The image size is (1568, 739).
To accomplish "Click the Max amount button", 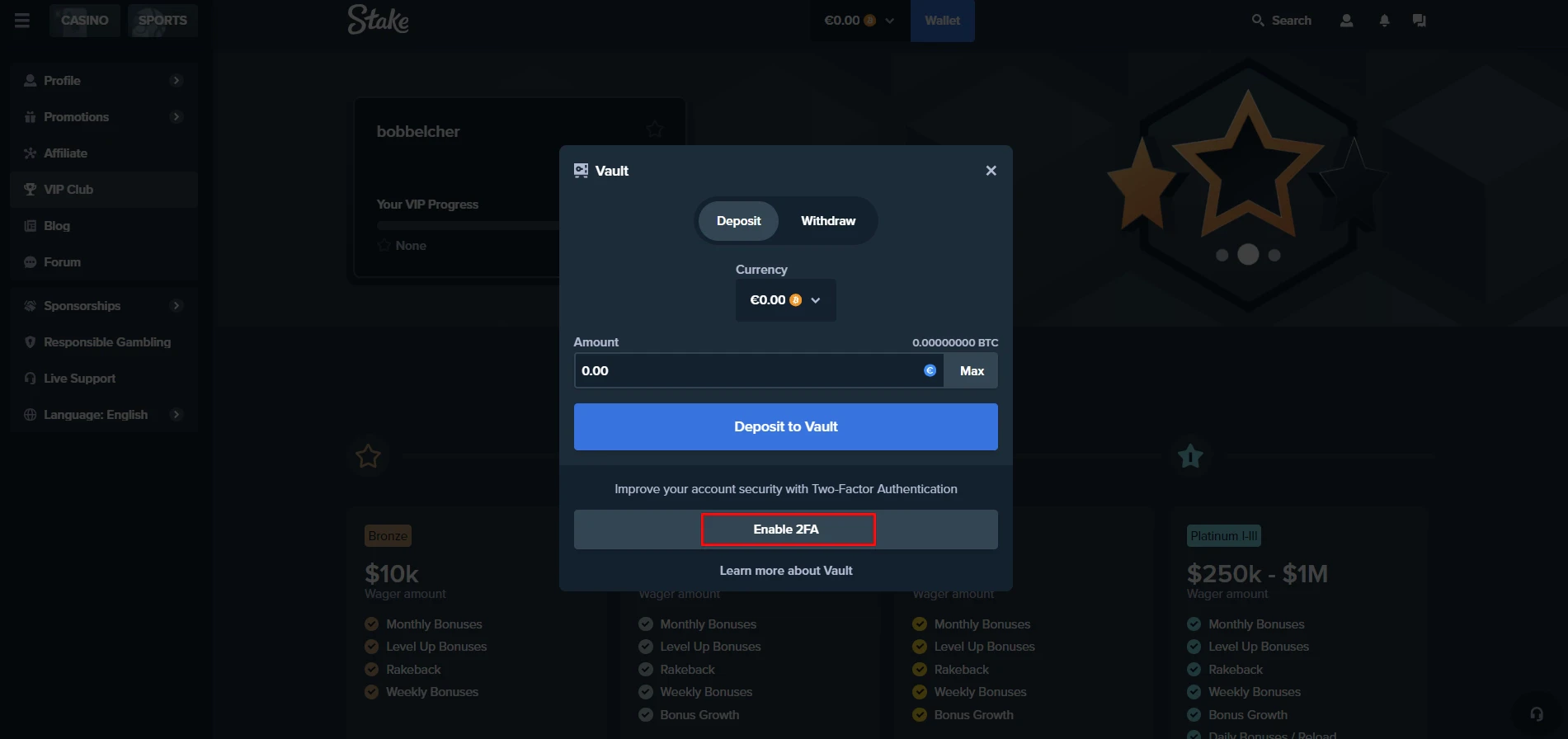I will coord(972,370).
